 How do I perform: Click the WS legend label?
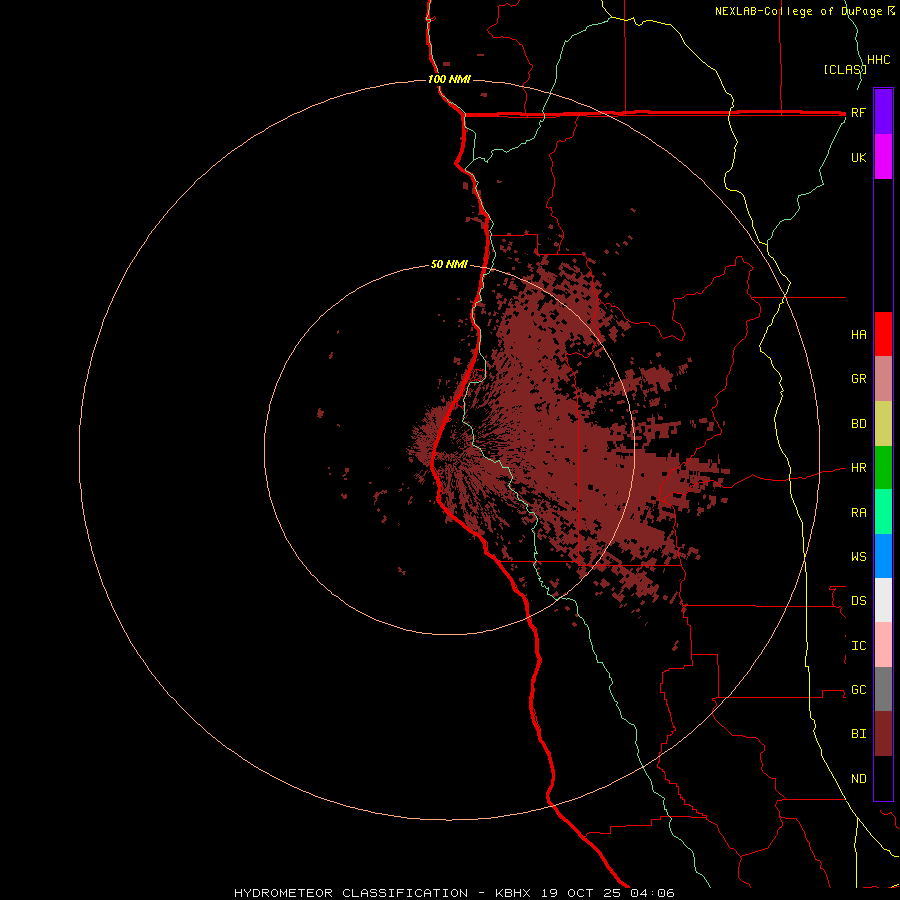(858, 556)
